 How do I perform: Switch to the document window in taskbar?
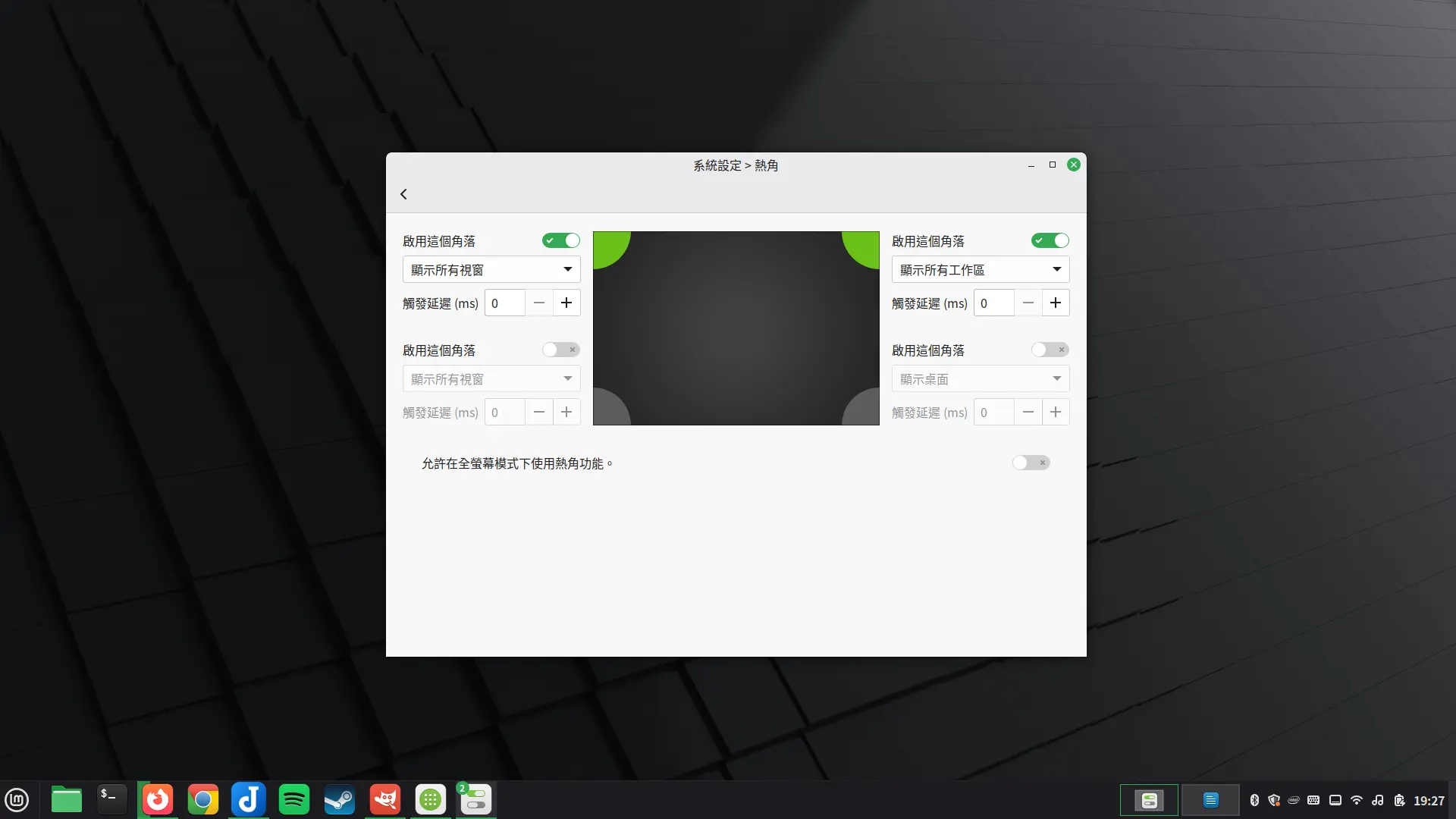[x=1211, y=799]
